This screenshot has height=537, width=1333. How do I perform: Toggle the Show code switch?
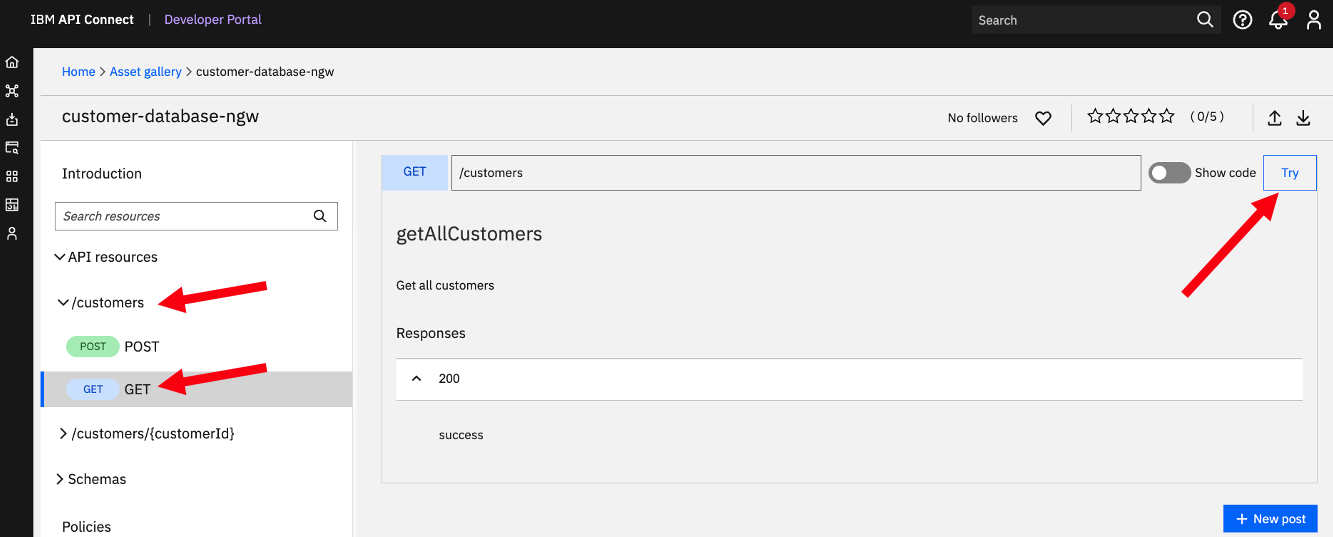pos(1169,173)
